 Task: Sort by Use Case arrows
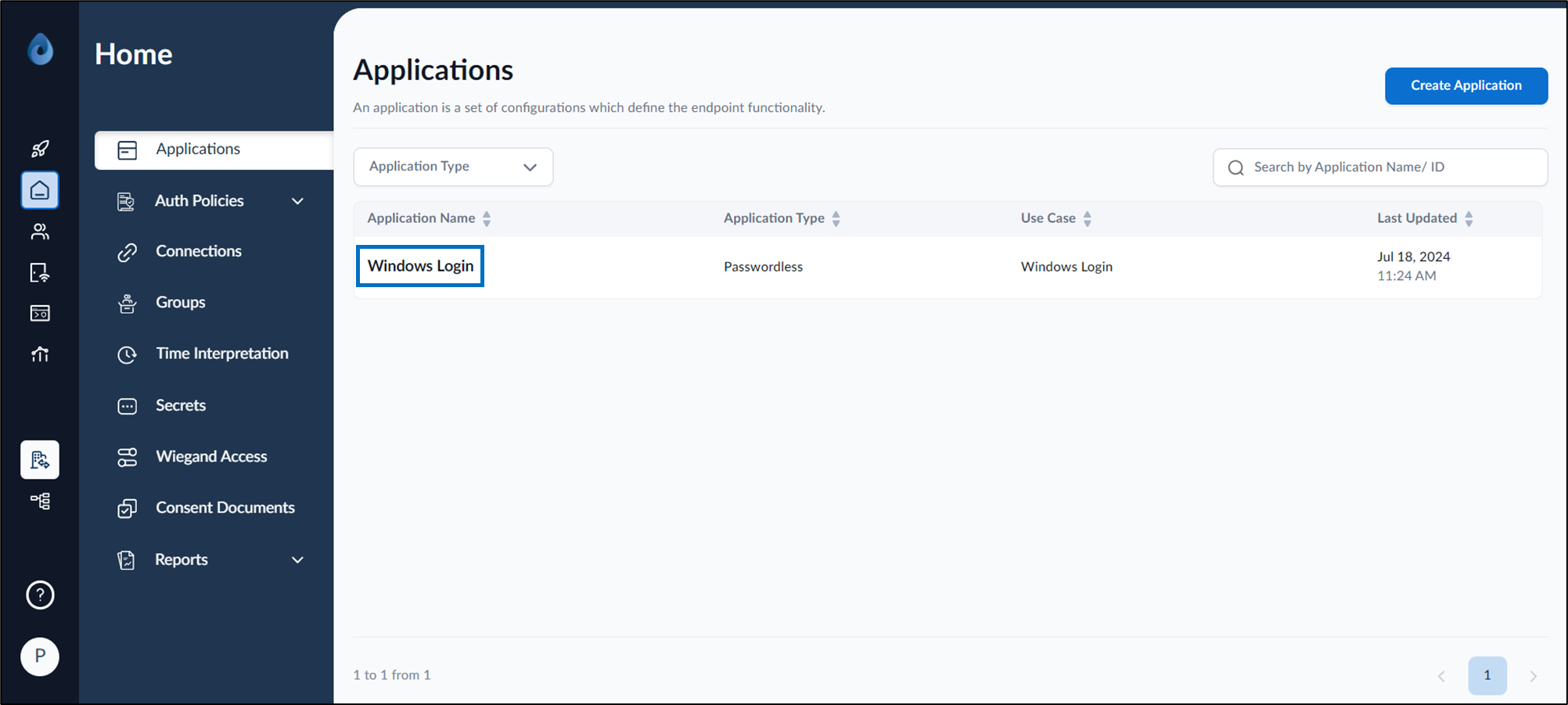coord(1087,218)
